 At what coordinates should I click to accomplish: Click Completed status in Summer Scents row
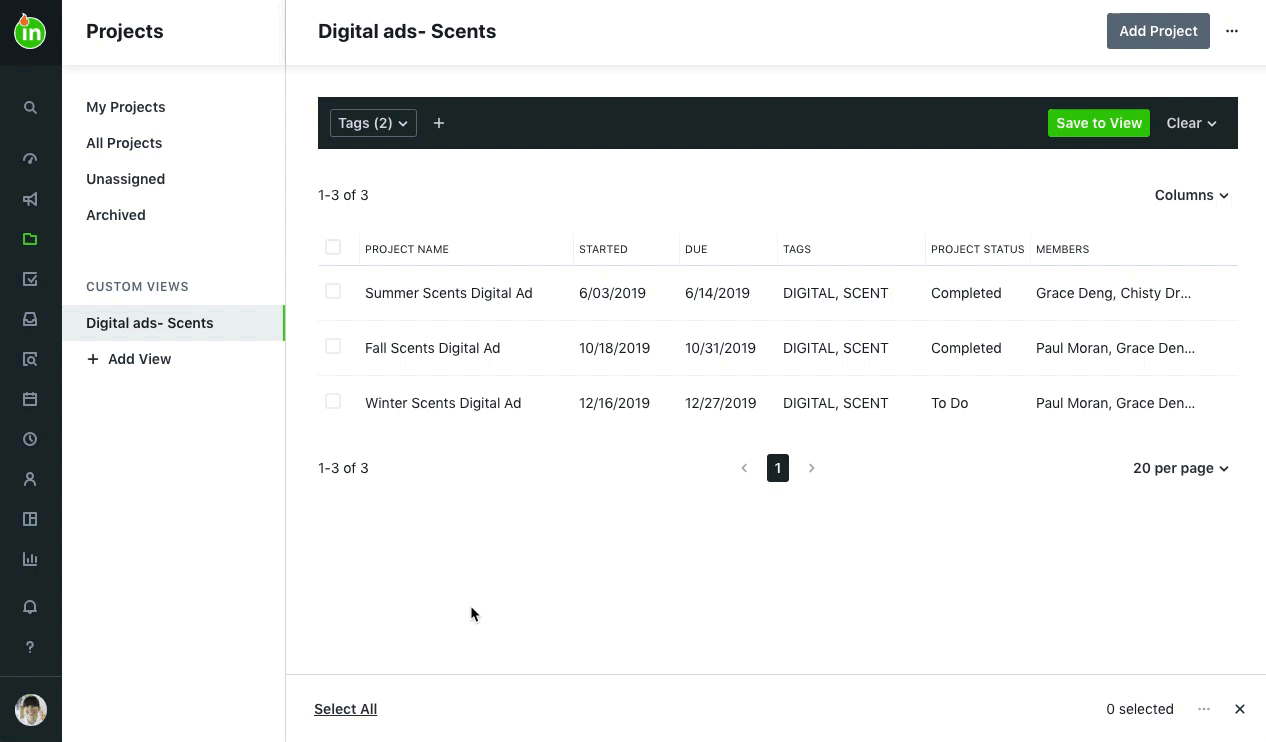click(x=966, y=293)
